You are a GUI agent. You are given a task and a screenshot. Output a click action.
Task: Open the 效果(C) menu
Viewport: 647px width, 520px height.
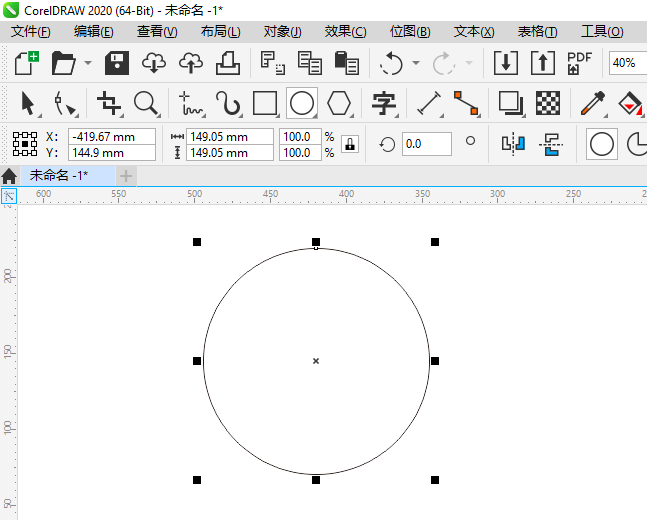345,31
